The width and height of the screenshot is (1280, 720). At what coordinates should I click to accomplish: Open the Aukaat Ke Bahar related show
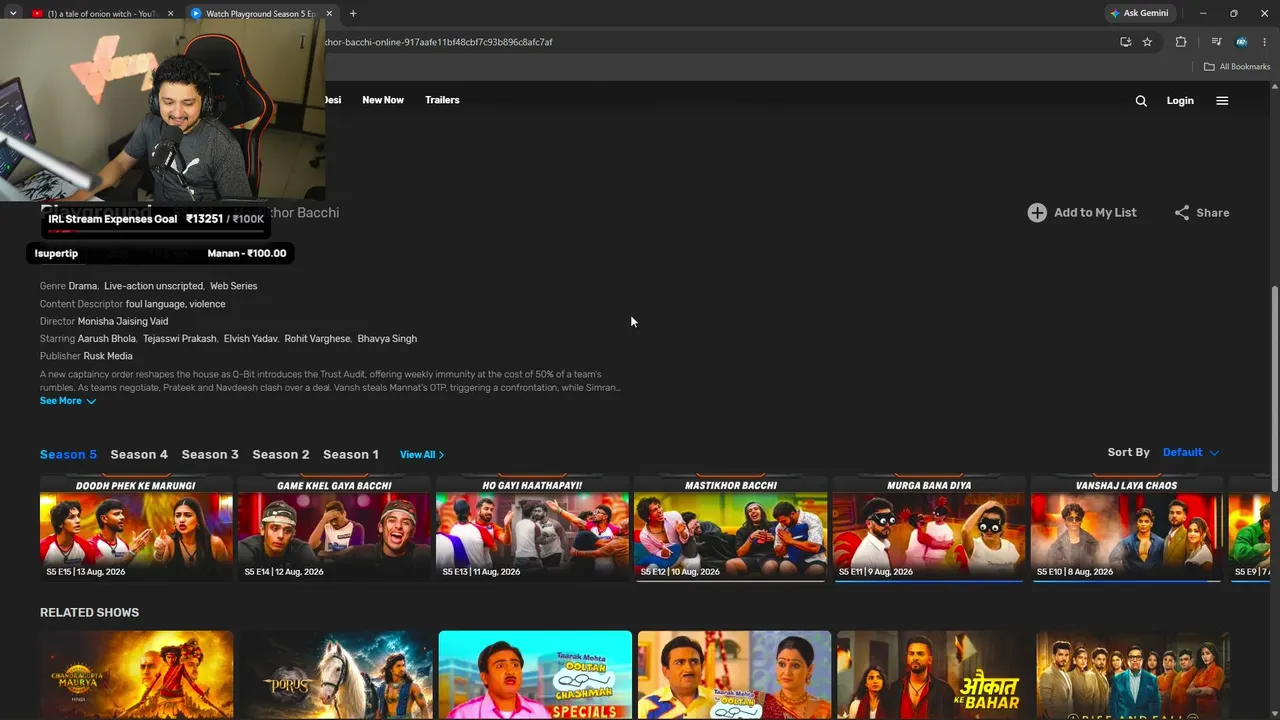[x=933, y=675]
